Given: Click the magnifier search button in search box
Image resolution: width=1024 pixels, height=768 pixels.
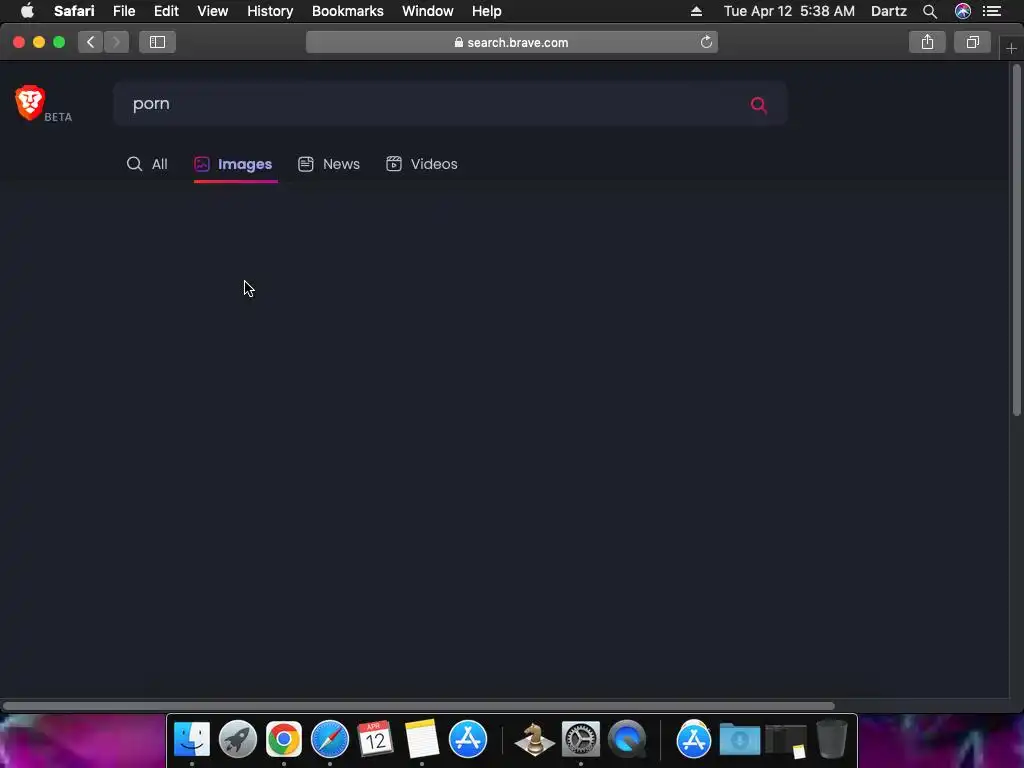Looking at the screenshot, I should click(x=758, y=104).
